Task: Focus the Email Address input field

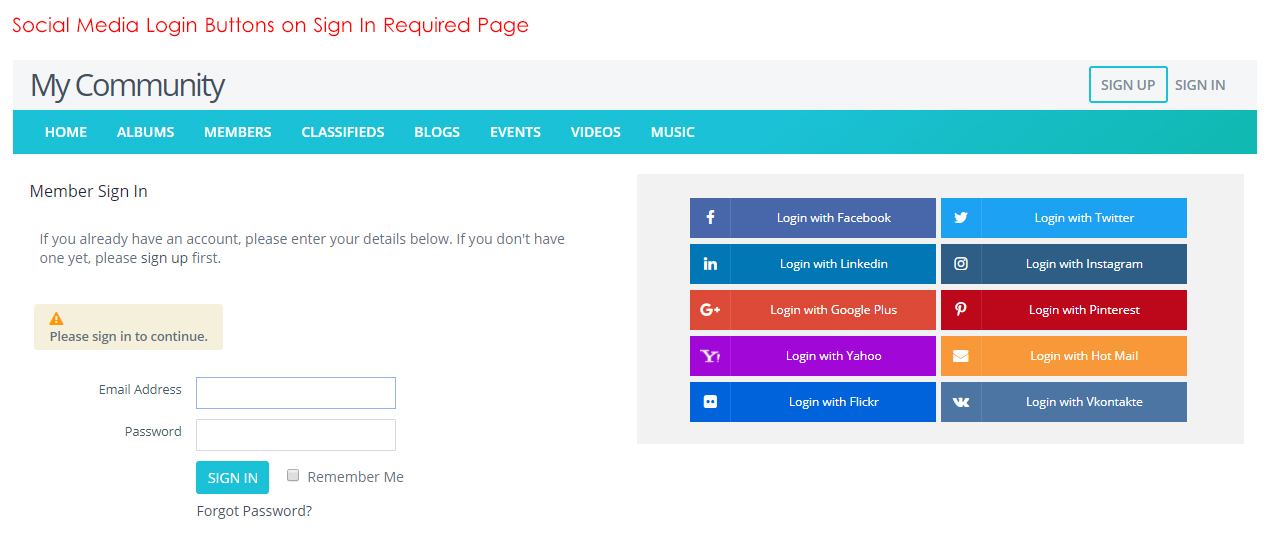Action: [x=296, y=393]
